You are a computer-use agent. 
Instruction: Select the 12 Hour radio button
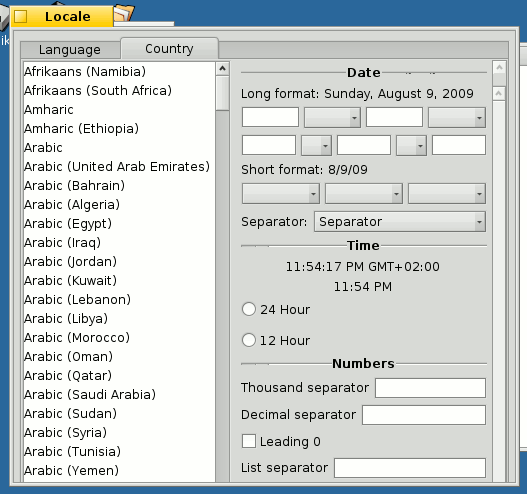(x=249, y=340)
